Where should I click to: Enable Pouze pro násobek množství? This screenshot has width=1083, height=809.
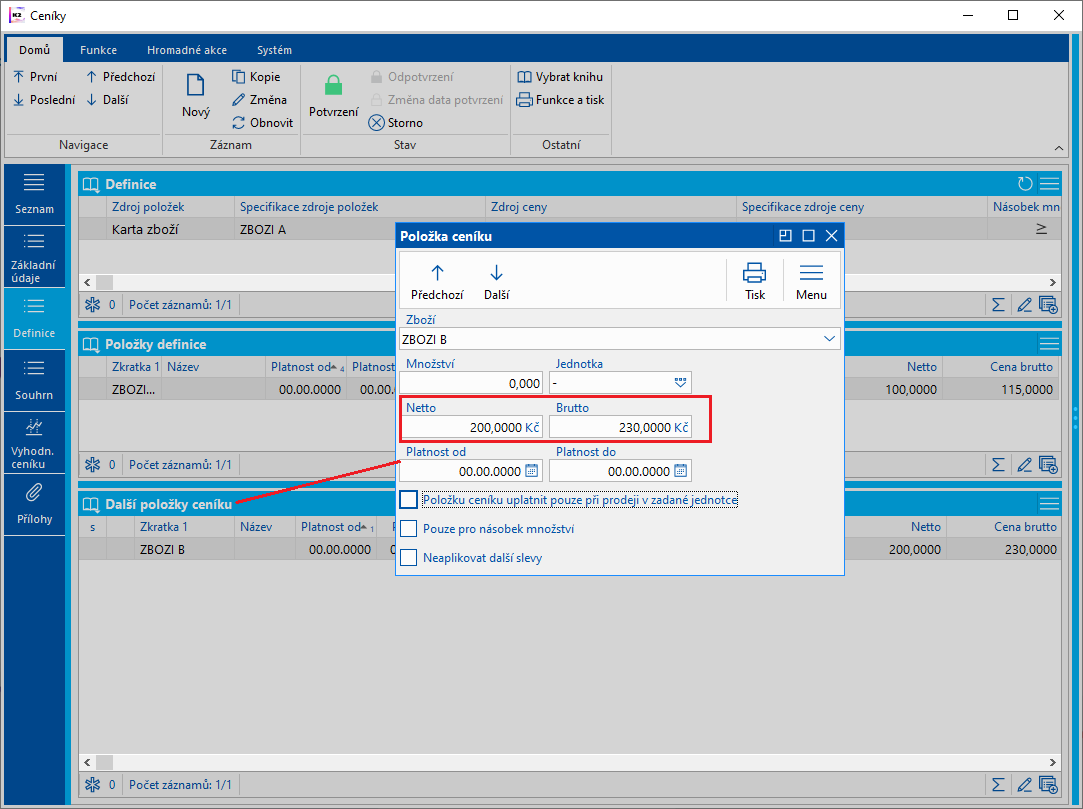(x=408, y=529)
